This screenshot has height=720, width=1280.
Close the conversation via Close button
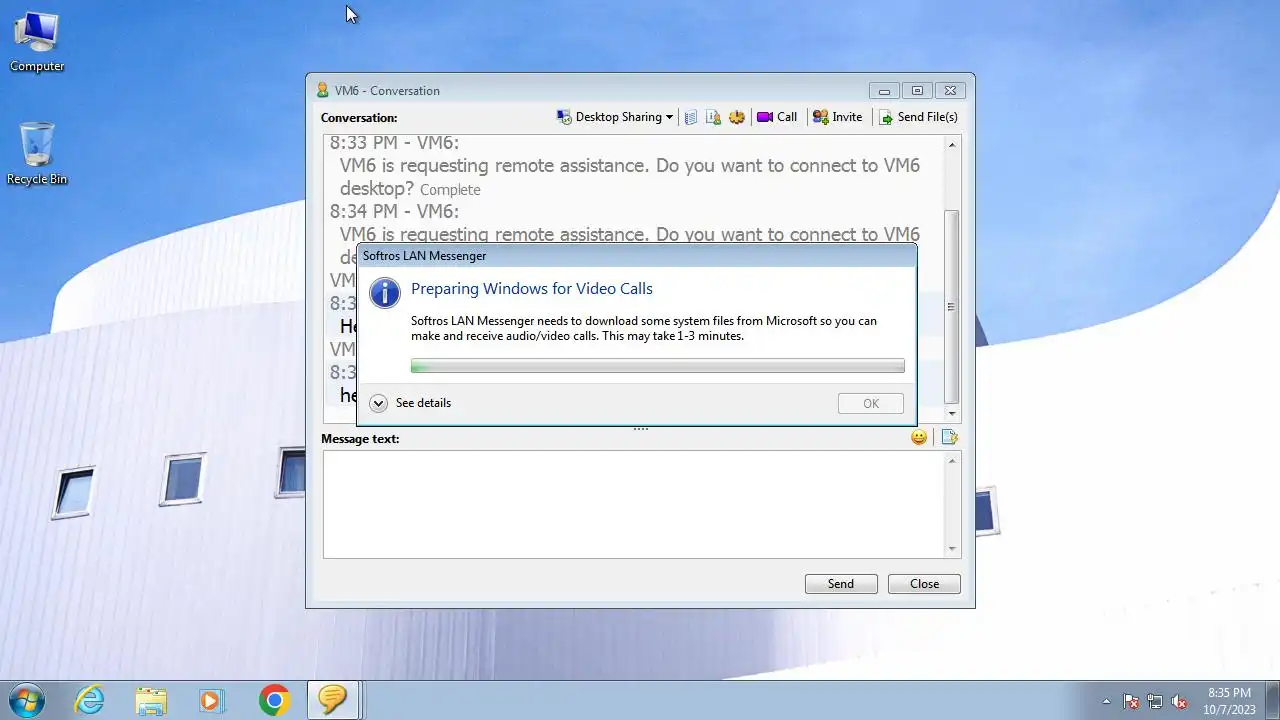coord(924,584)
